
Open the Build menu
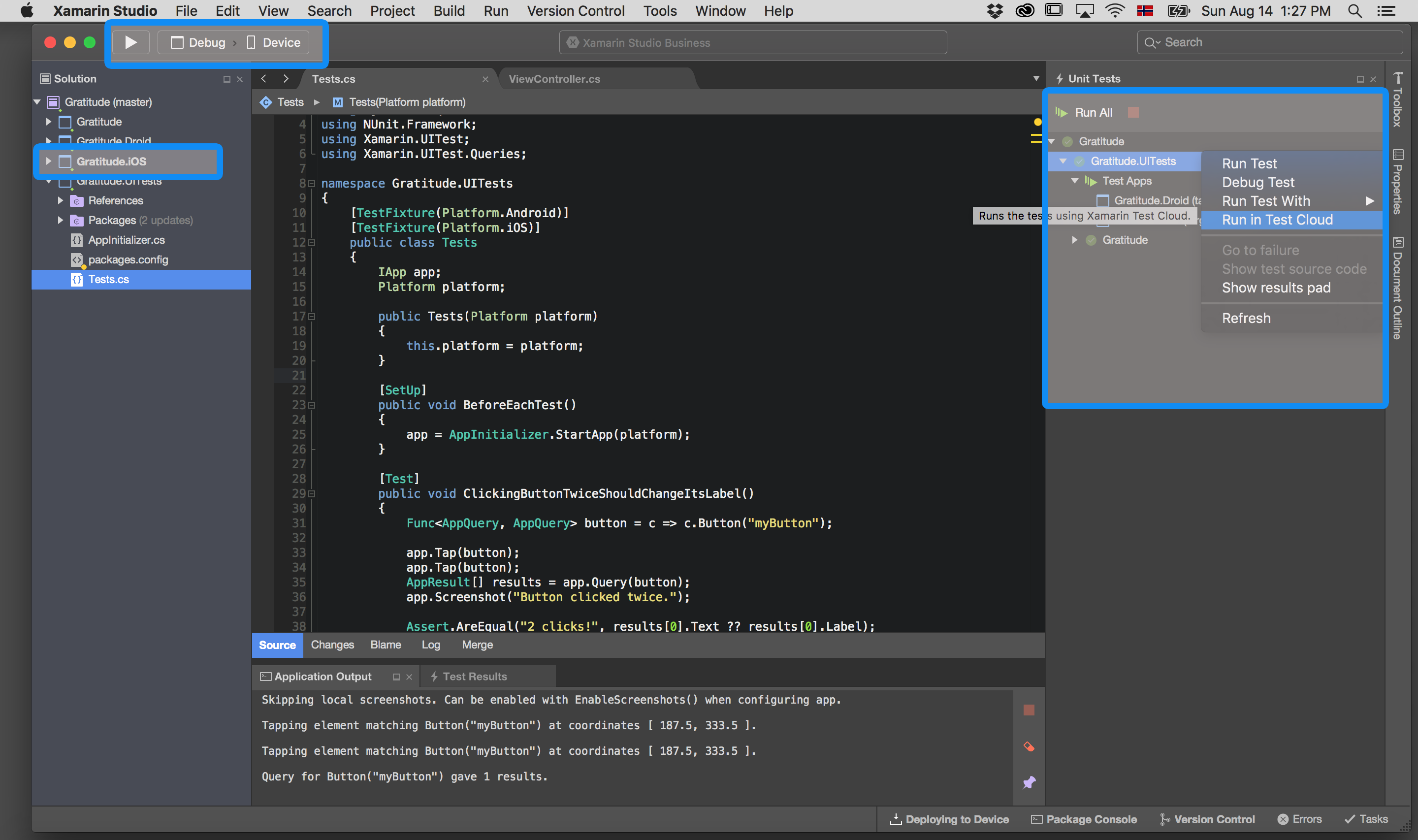click(449, 11)
